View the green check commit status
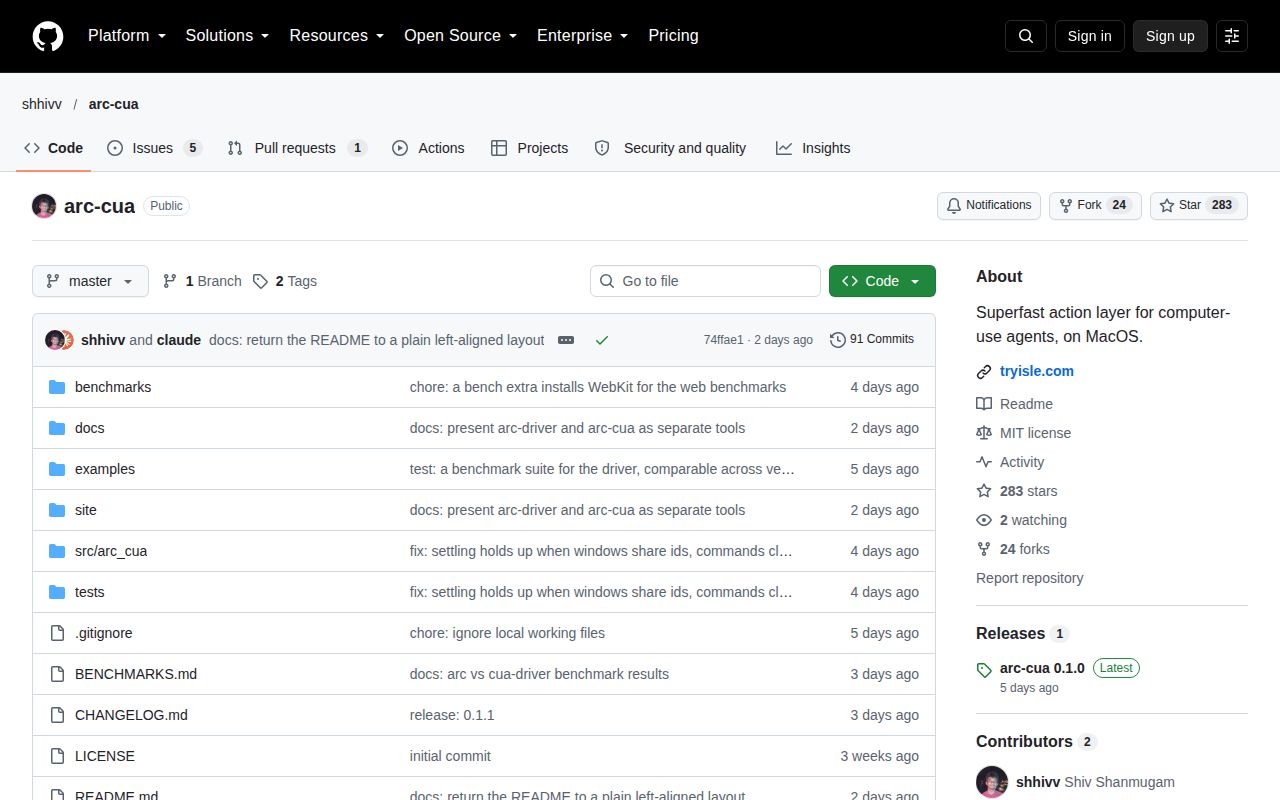Image resolution: width=1280 pixels, height=800 pixels. pos(602,340)
